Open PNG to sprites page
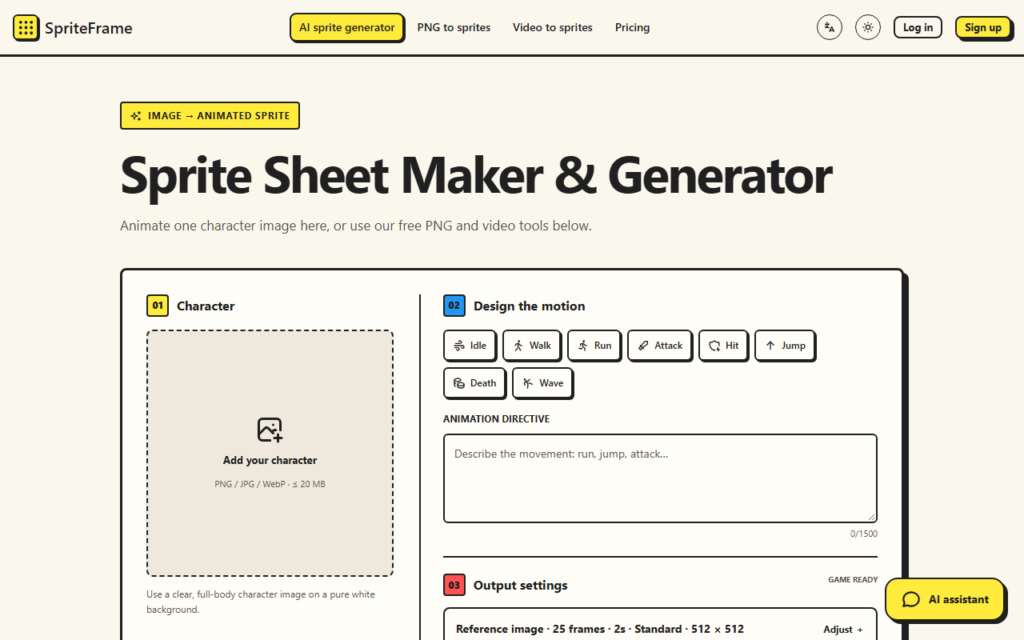The width and height of the screenshot is (1024, 640). click(x=454, y=27)
